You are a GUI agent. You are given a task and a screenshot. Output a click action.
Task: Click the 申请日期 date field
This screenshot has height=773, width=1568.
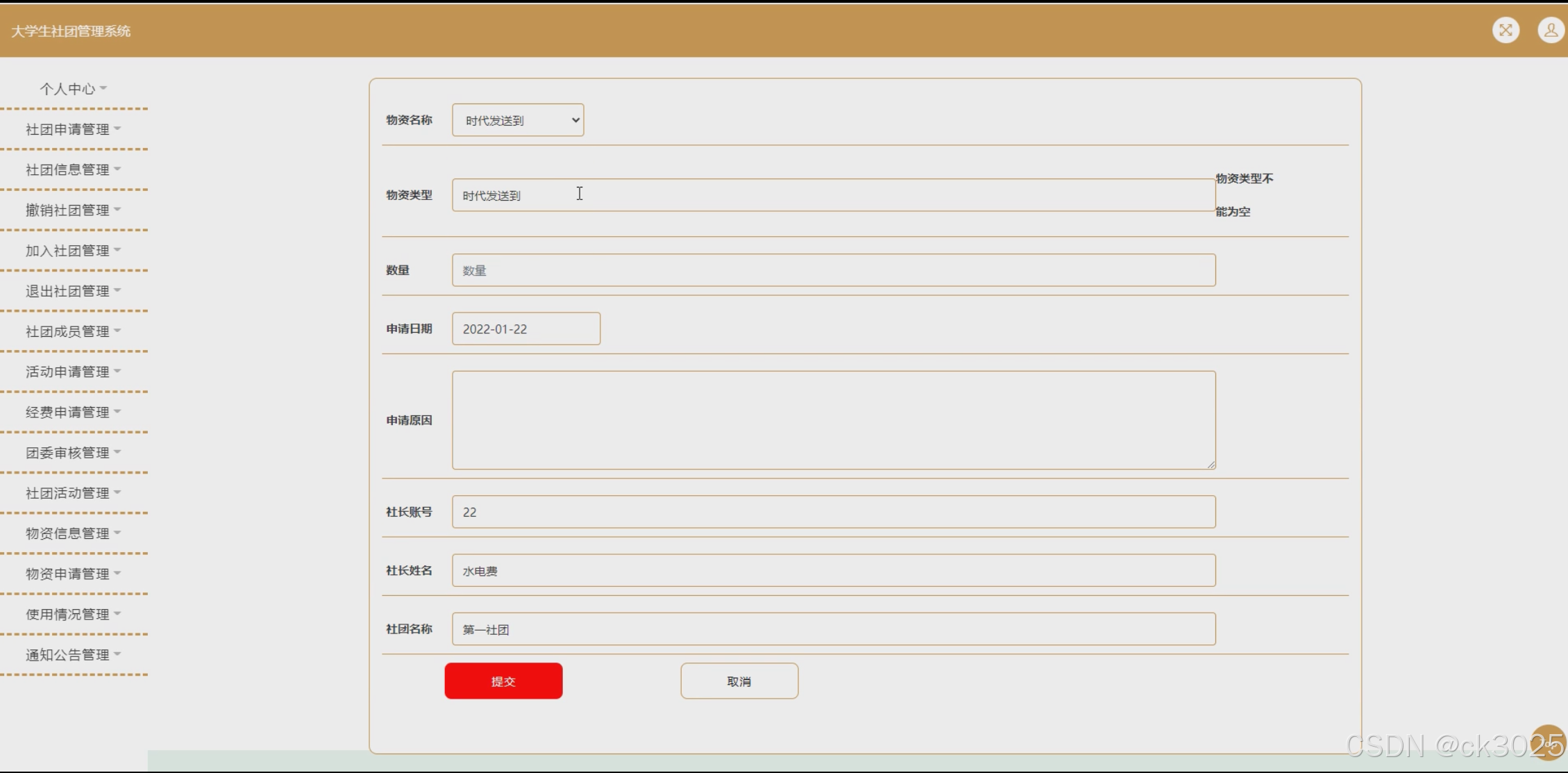click(525, 329)
